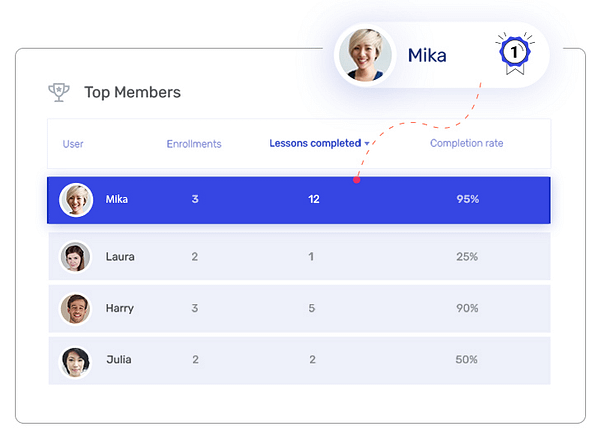Click the User column header
Image resolution: width=610 pixels, height=436 pixels.
(73, 144)
